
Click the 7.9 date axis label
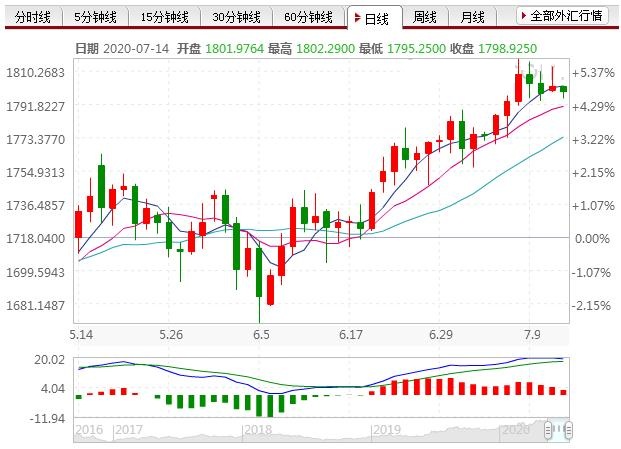pos(532,335)
